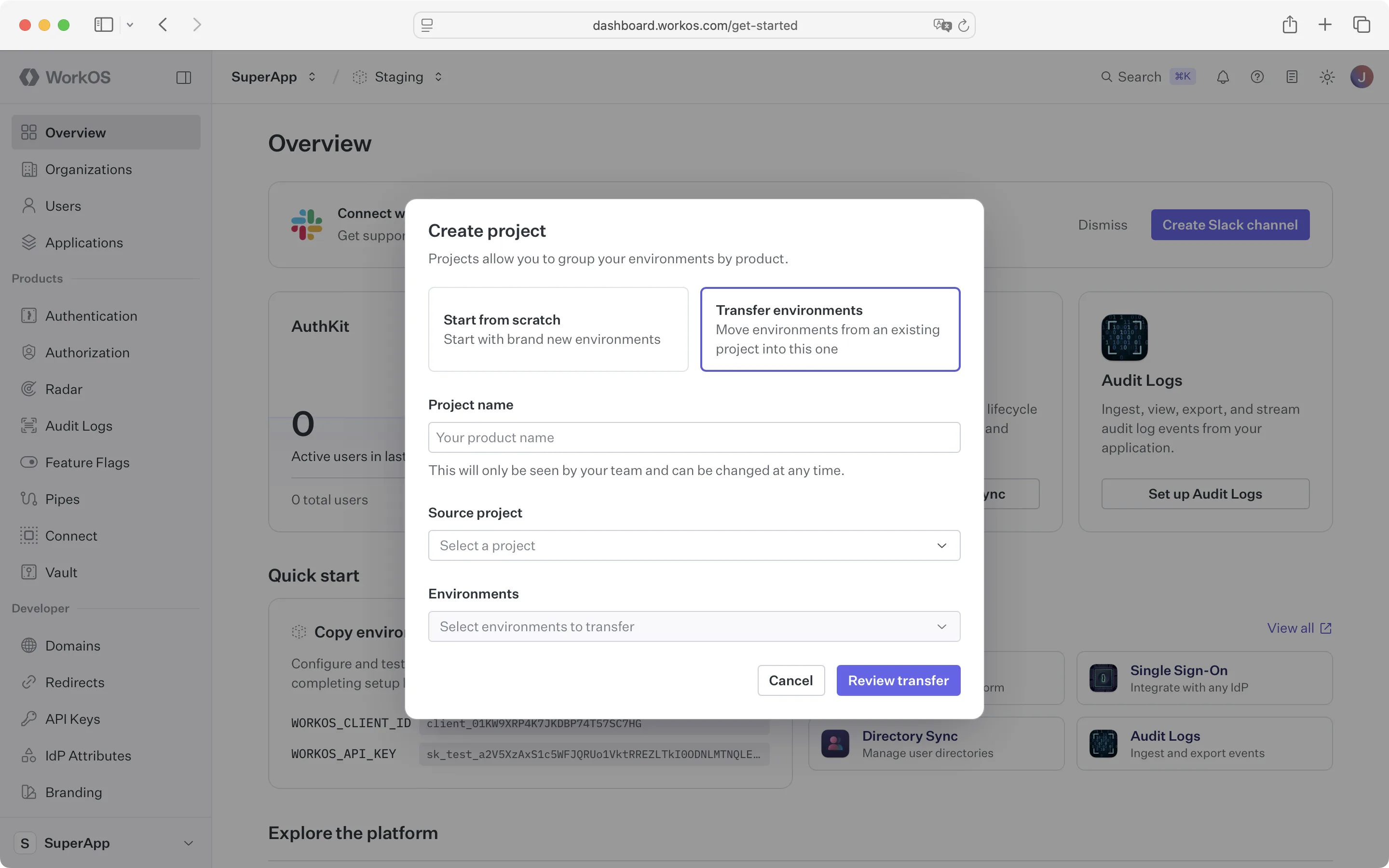This screenshot has width=1389, height=868.
Task: Open Branding in the sidebar
Action: click(106, 792)
